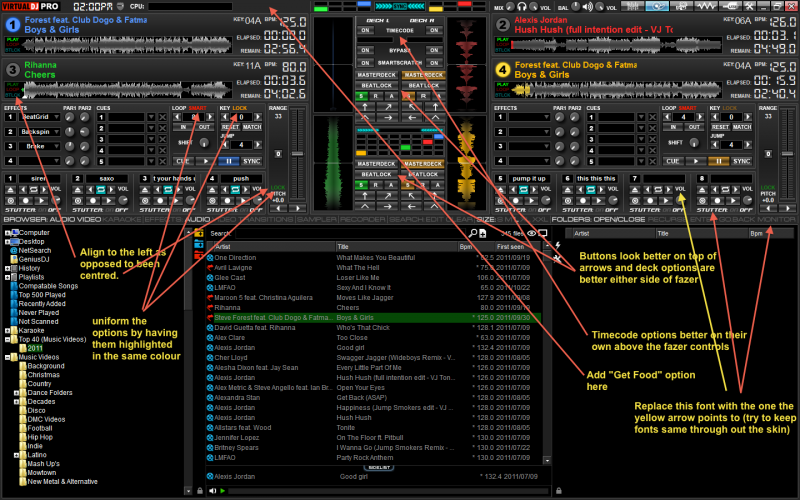Viewport: 800px width, 500px height.
Task: Toggle the loop icon on sampler slot 2 saxo
Action: (101, 190)
